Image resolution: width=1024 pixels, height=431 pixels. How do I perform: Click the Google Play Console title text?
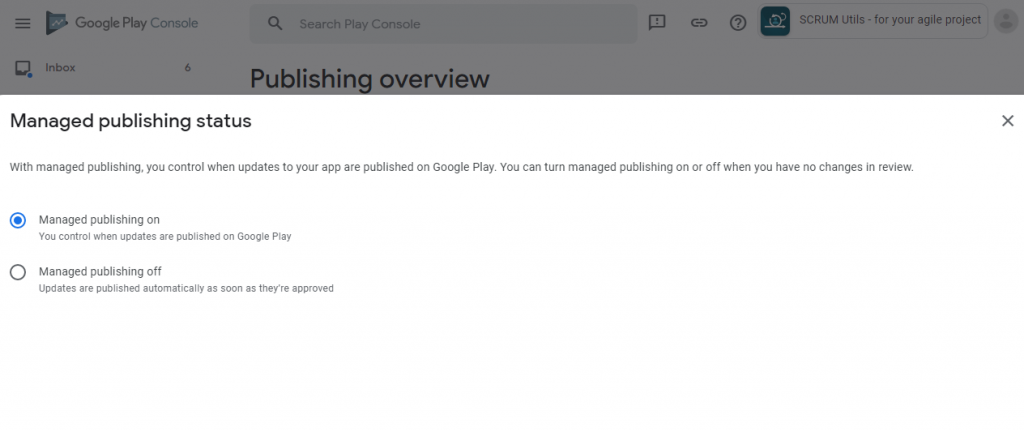(136, 24)
